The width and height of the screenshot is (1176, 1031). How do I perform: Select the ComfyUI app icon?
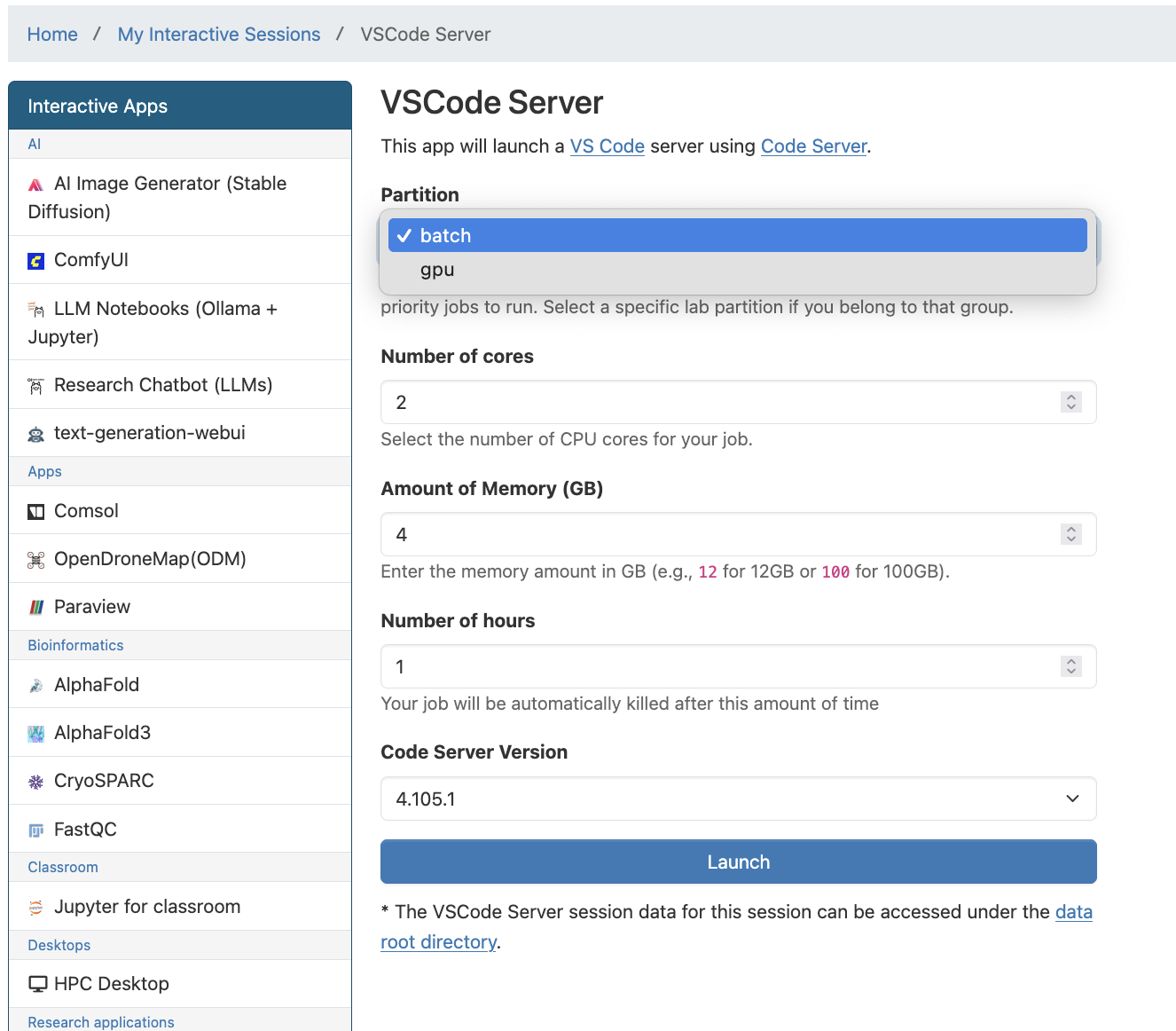pyautogui.click(x=35, y=260)
